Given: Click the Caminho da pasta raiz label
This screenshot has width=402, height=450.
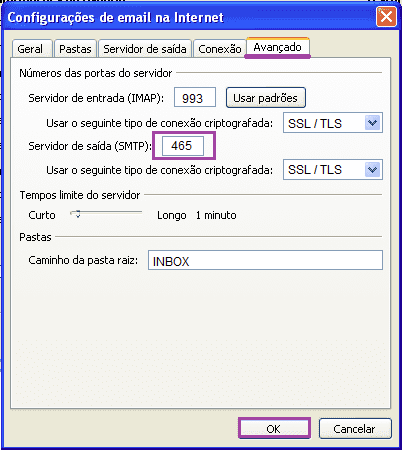Looking at the screenshot, I should 83,260.
